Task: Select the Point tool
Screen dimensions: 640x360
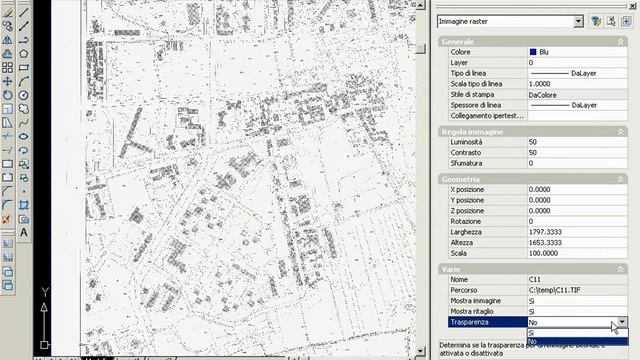Action: click(24, 191)
